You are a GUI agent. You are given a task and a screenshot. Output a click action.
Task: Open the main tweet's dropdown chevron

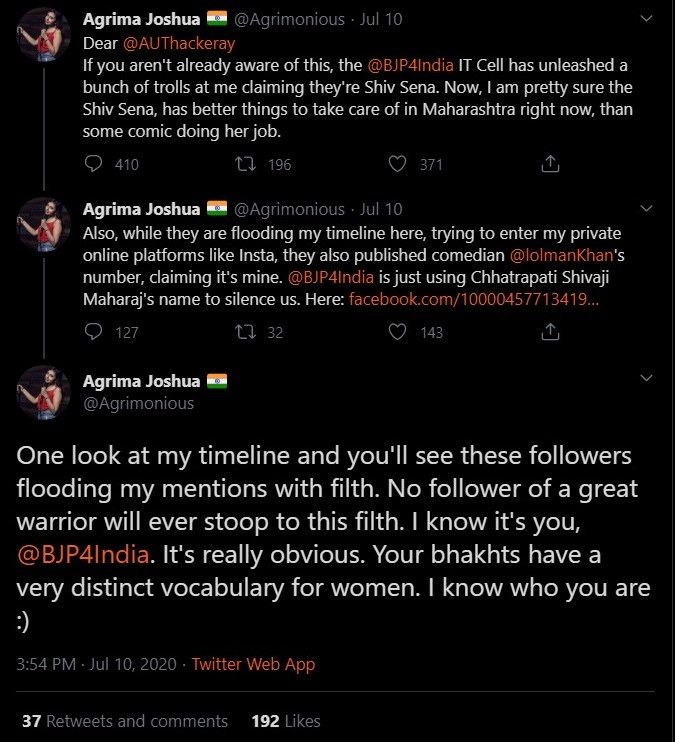(646, 378)
